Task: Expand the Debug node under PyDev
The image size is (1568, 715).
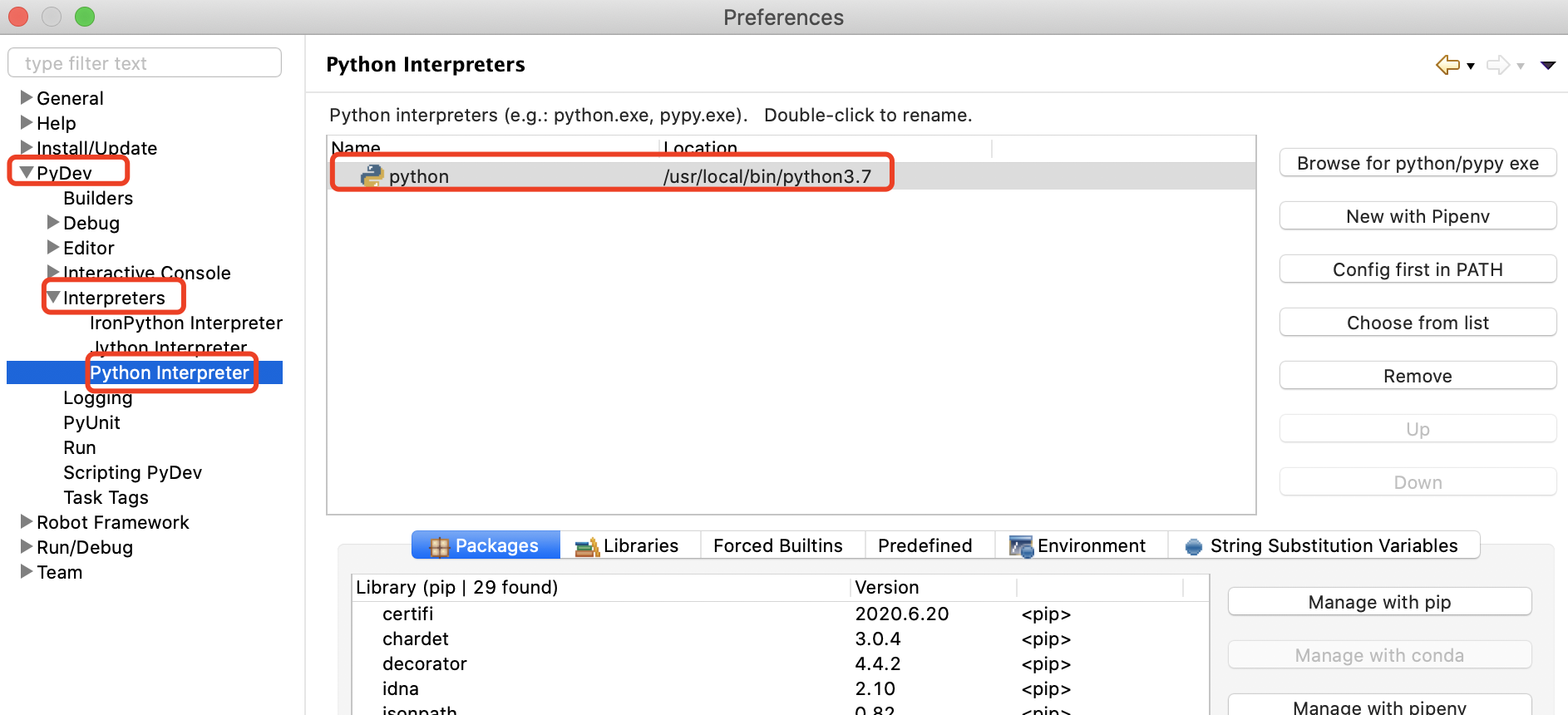Action: (53, 222)
